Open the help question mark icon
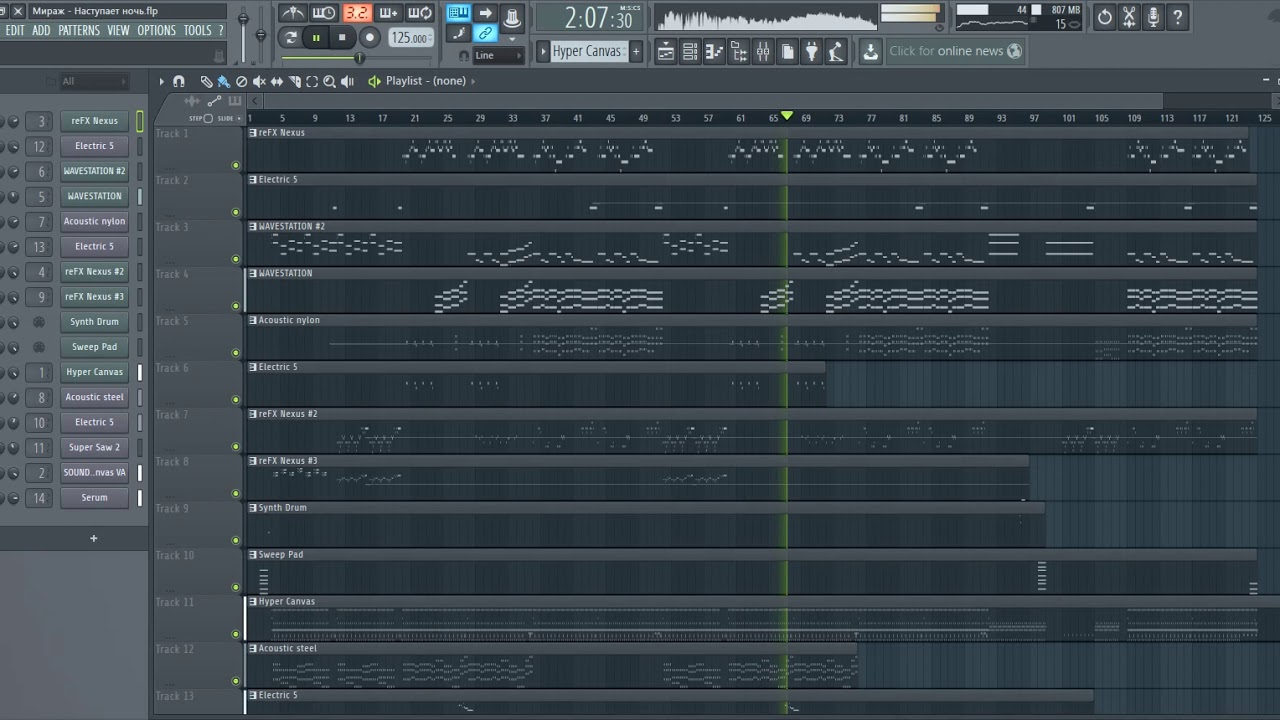 [1177, 16]
